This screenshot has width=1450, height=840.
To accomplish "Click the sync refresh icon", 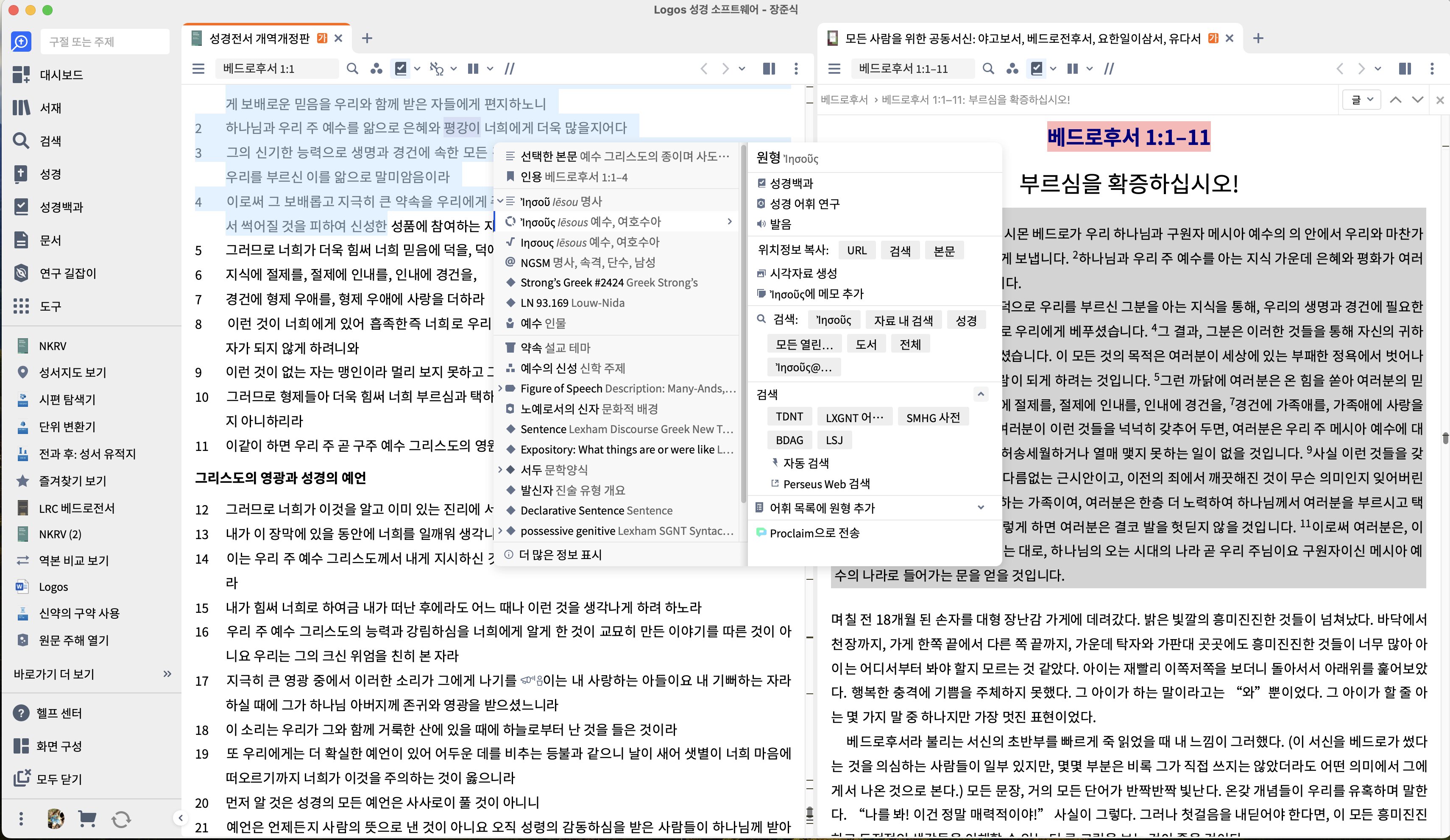I will [121, 819].
